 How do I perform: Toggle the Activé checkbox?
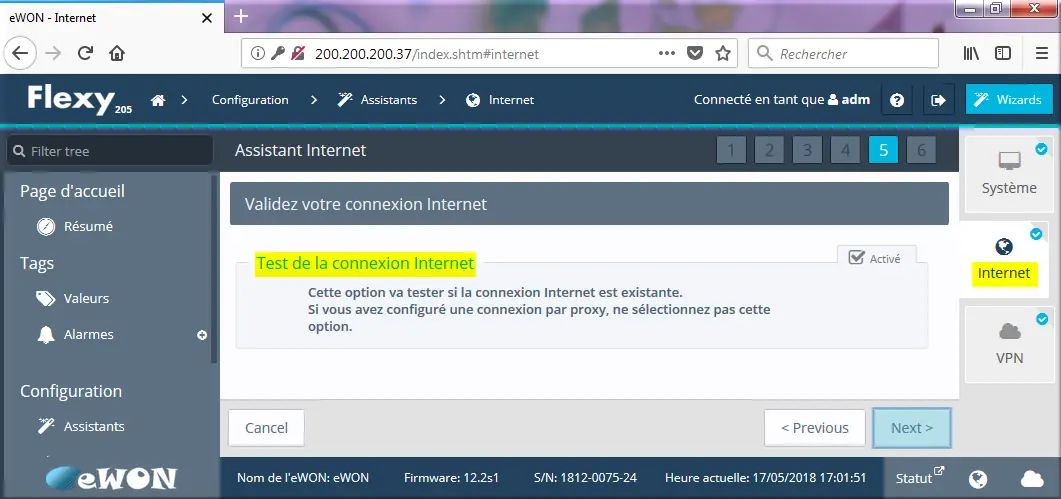[x=857, y=258]
